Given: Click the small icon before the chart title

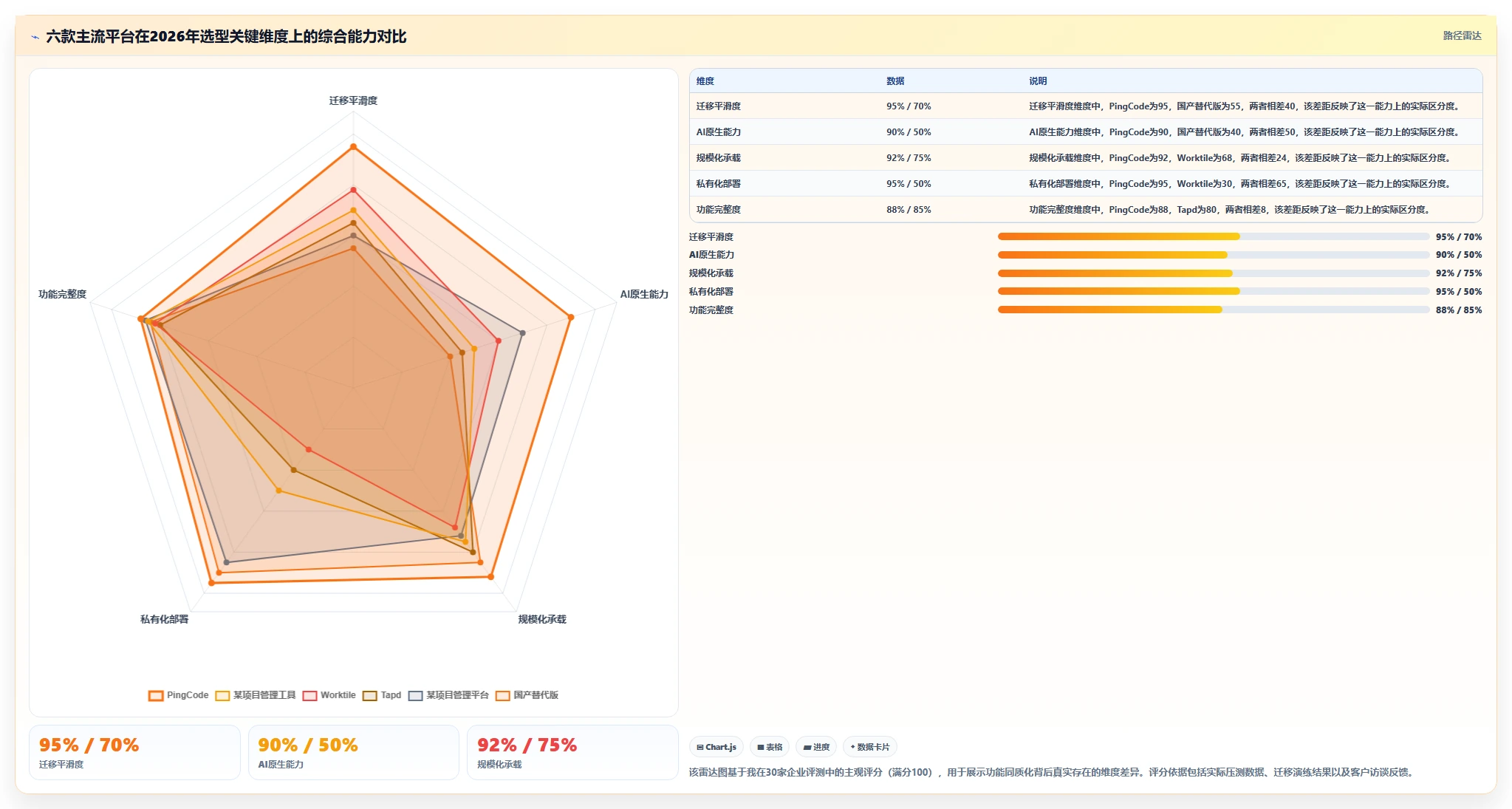Looking at the screenshot, I should tap(35, 37).
